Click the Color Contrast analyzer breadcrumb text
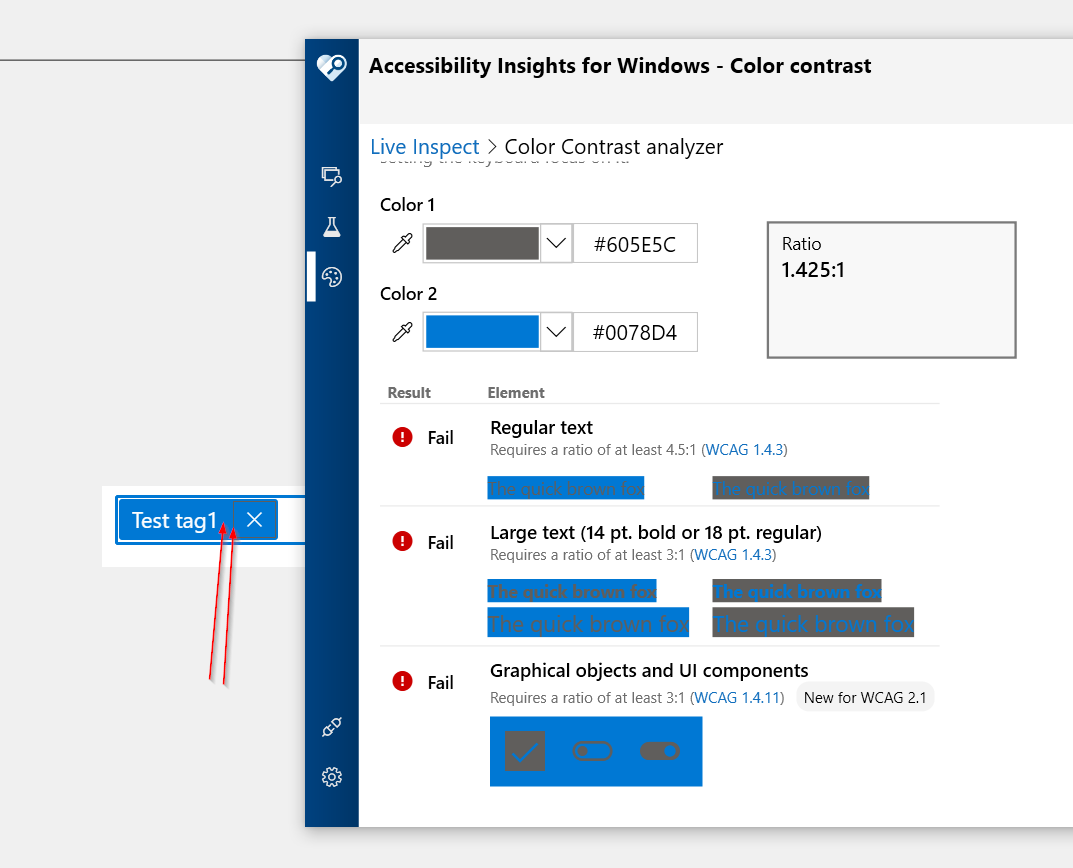Image resolution: width=1073 pixels, height=868 pixels. point(614,146)
